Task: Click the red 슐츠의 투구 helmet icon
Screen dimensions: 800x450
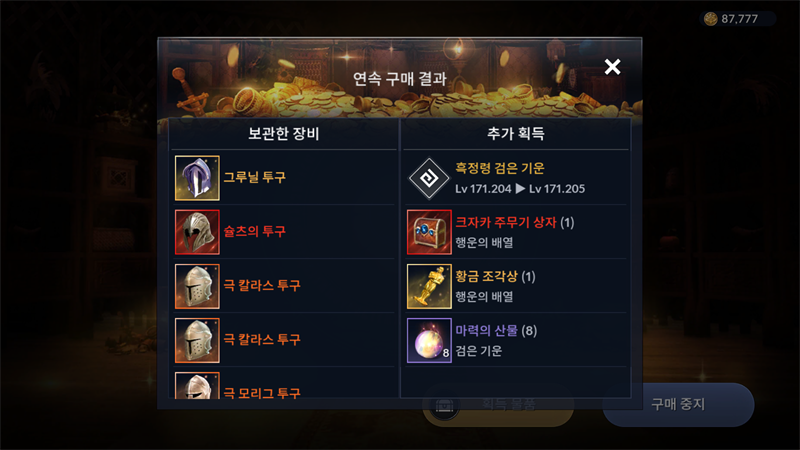Action: [197, 232]
